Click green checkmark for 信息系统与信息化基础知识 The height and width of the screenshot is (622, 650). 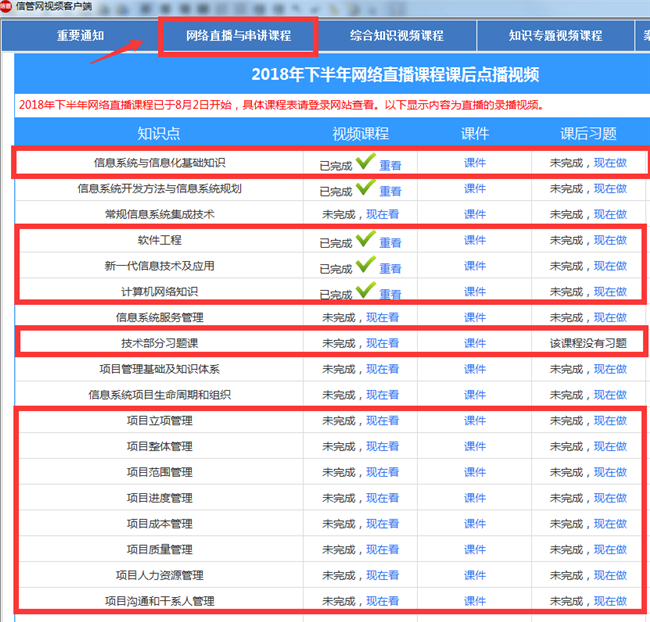pyautogui.click(x=365, y=160)
